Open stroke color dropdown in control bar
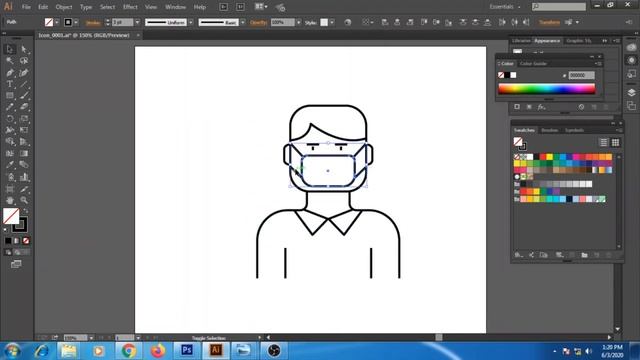The width and height of the screenshot is (640, 360). point(76,22)
